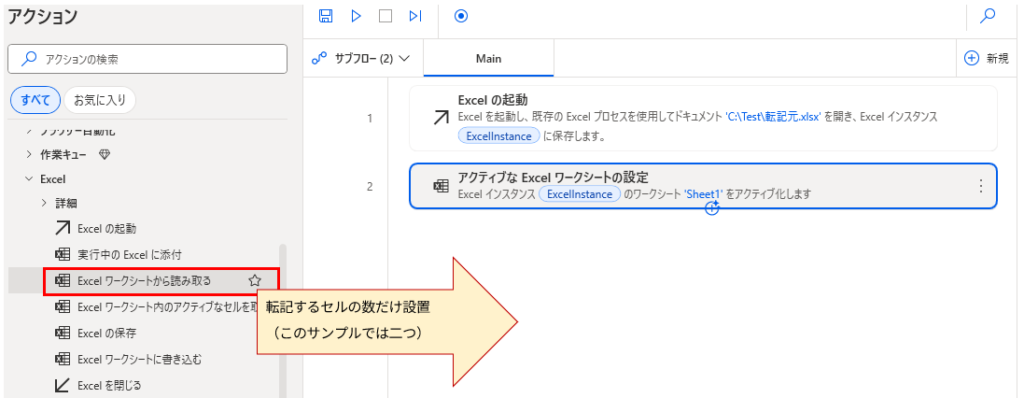Collapse the Excel action group
The width and height of the screenshot is (1024, 398).
tap(29, 178)
